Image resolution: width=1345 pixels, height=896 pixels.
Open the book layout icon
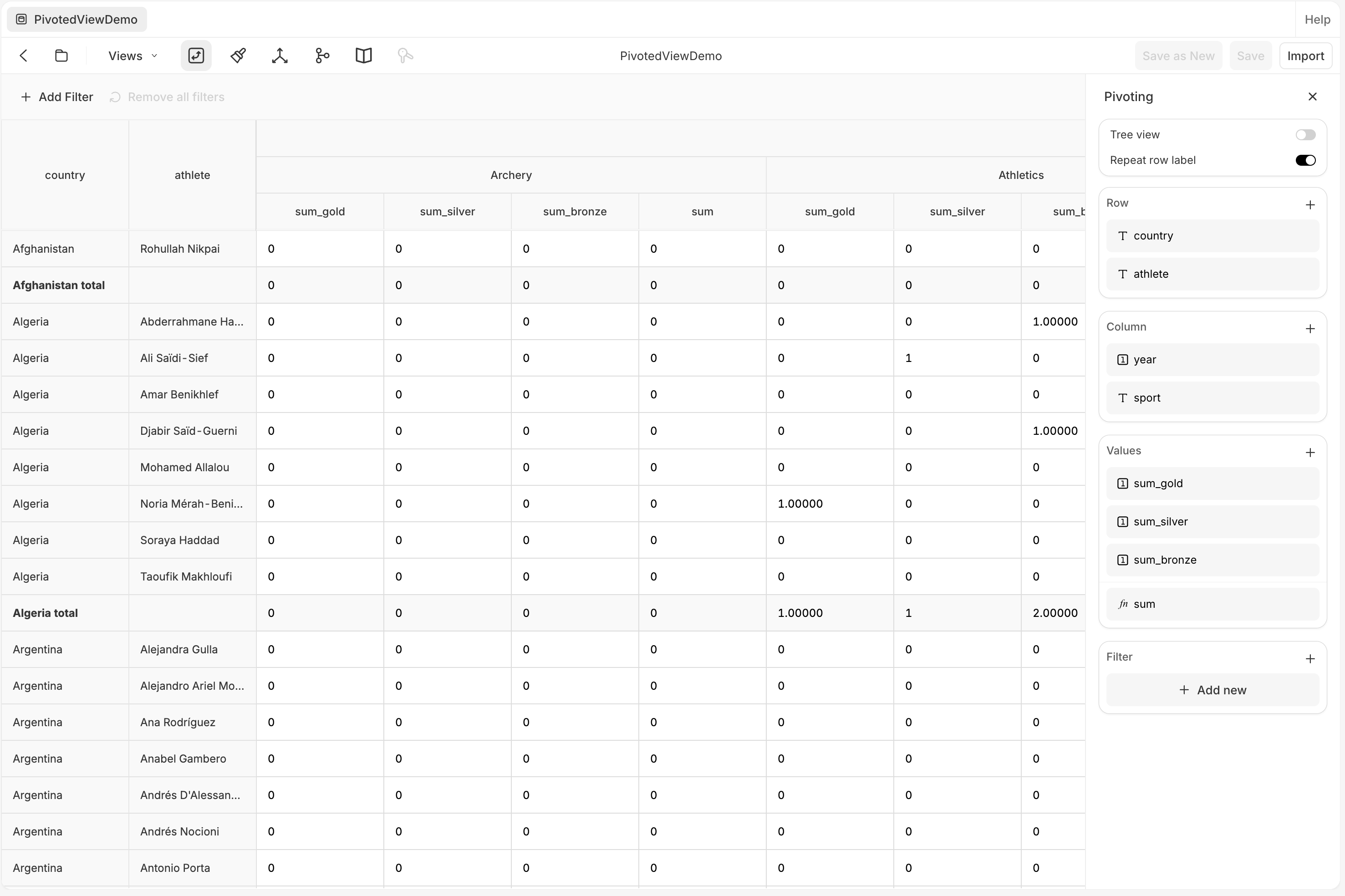(x=364, y=56)
